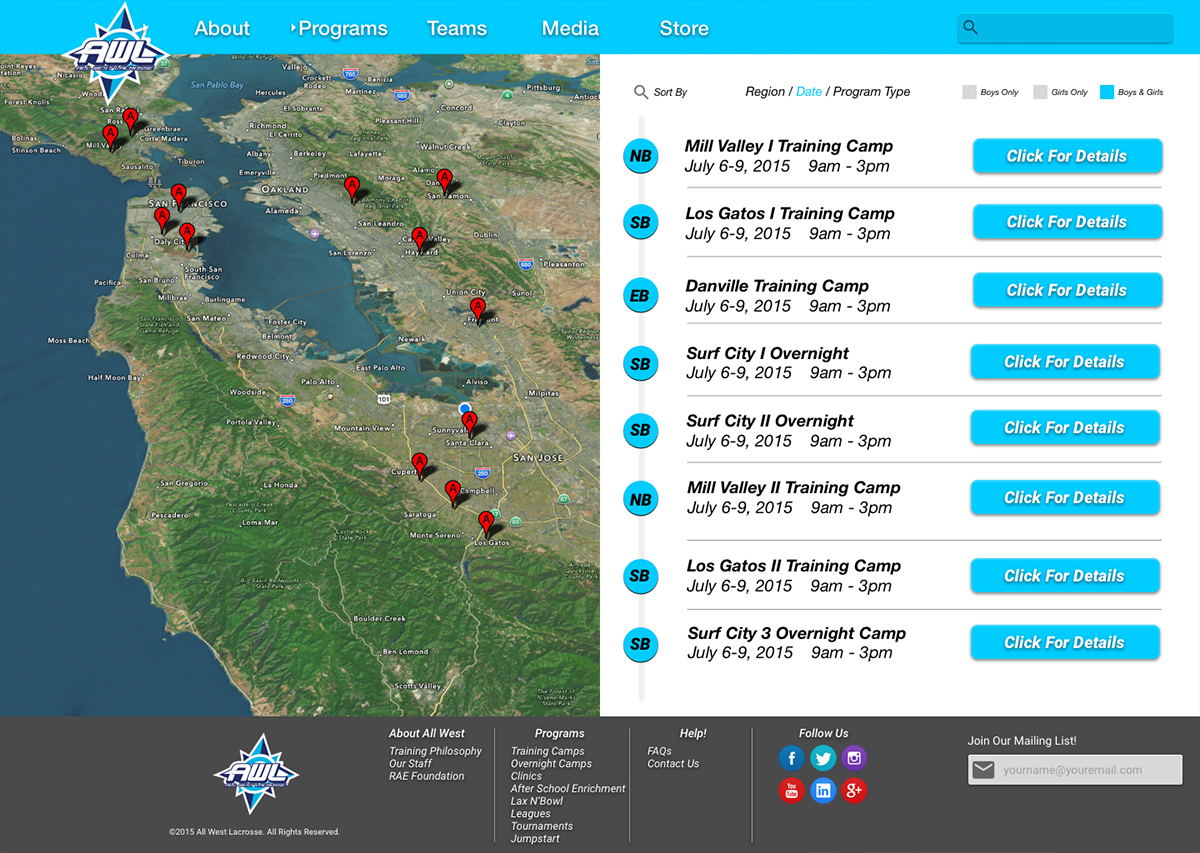Toggle the Boys & Girls filter box
This screenshot has width=1200, height=853.
pyautogui.click(x=1107, y=92)
